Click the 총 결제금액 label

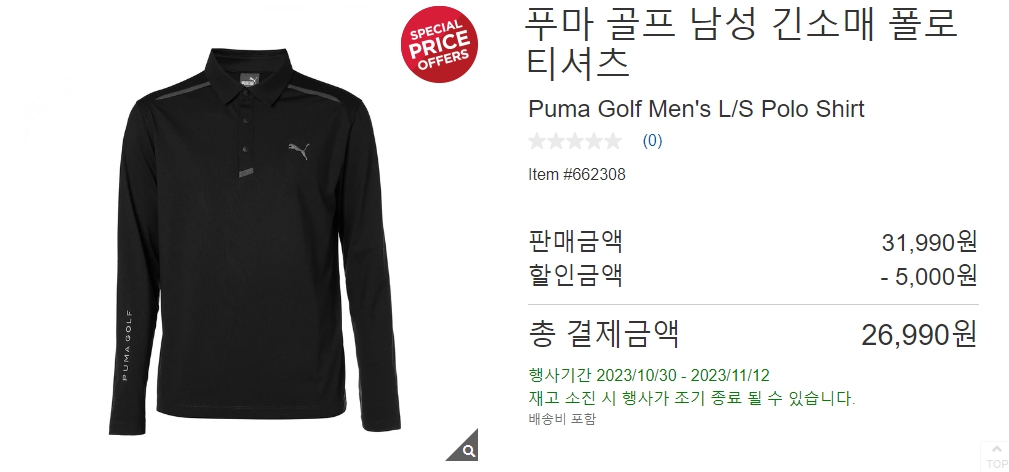pos(604,334)
